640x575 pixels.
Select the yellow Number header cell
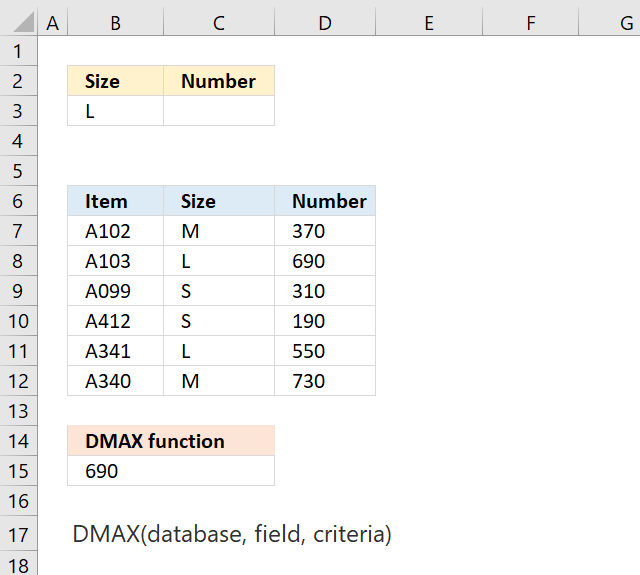[x=219, y=81]
